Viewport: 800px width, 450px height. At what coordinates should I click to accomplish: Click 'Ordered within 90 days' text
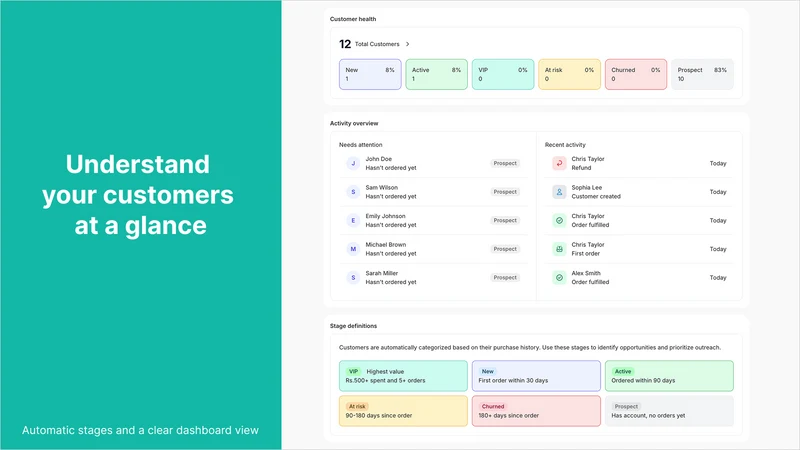pos(643,381)
